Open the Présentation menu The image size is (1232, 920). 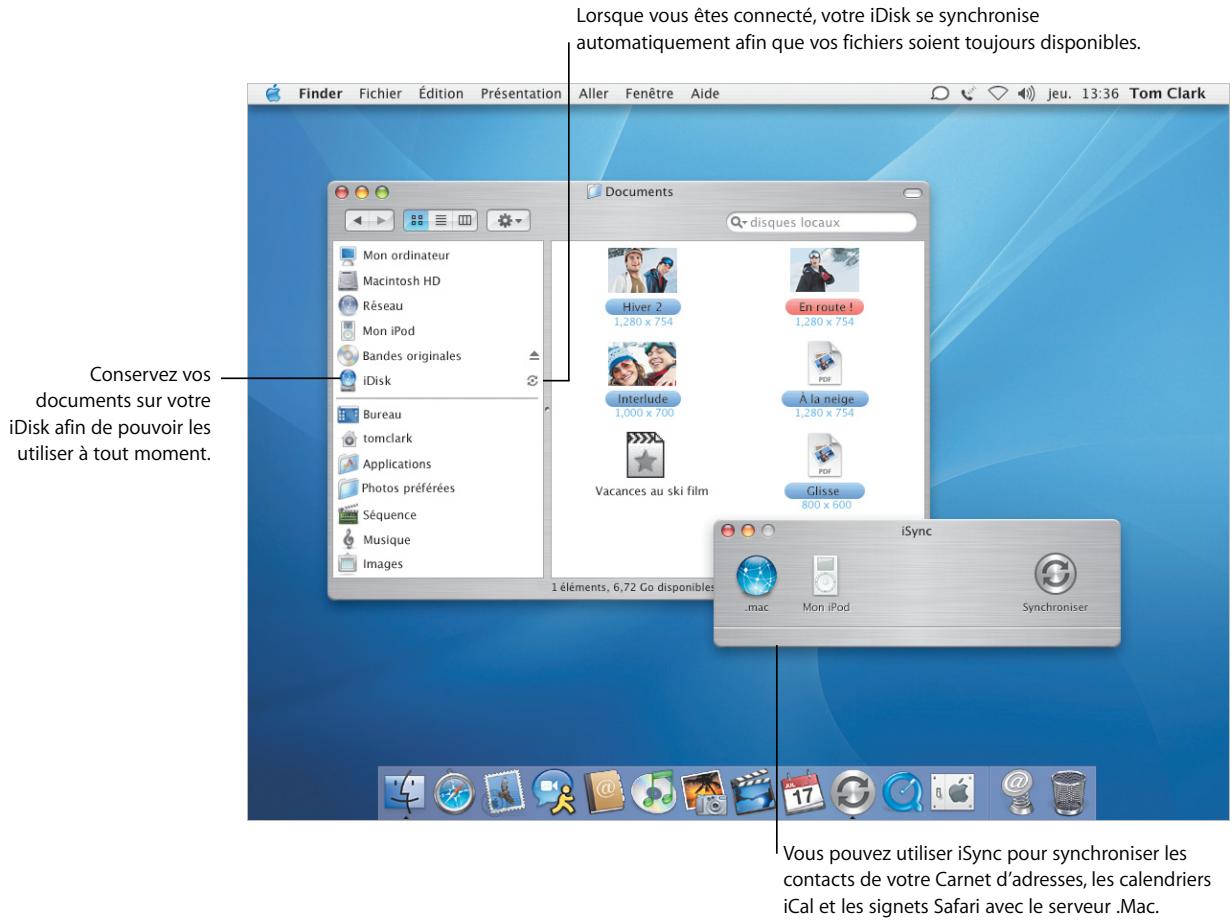tap(520, 94)
